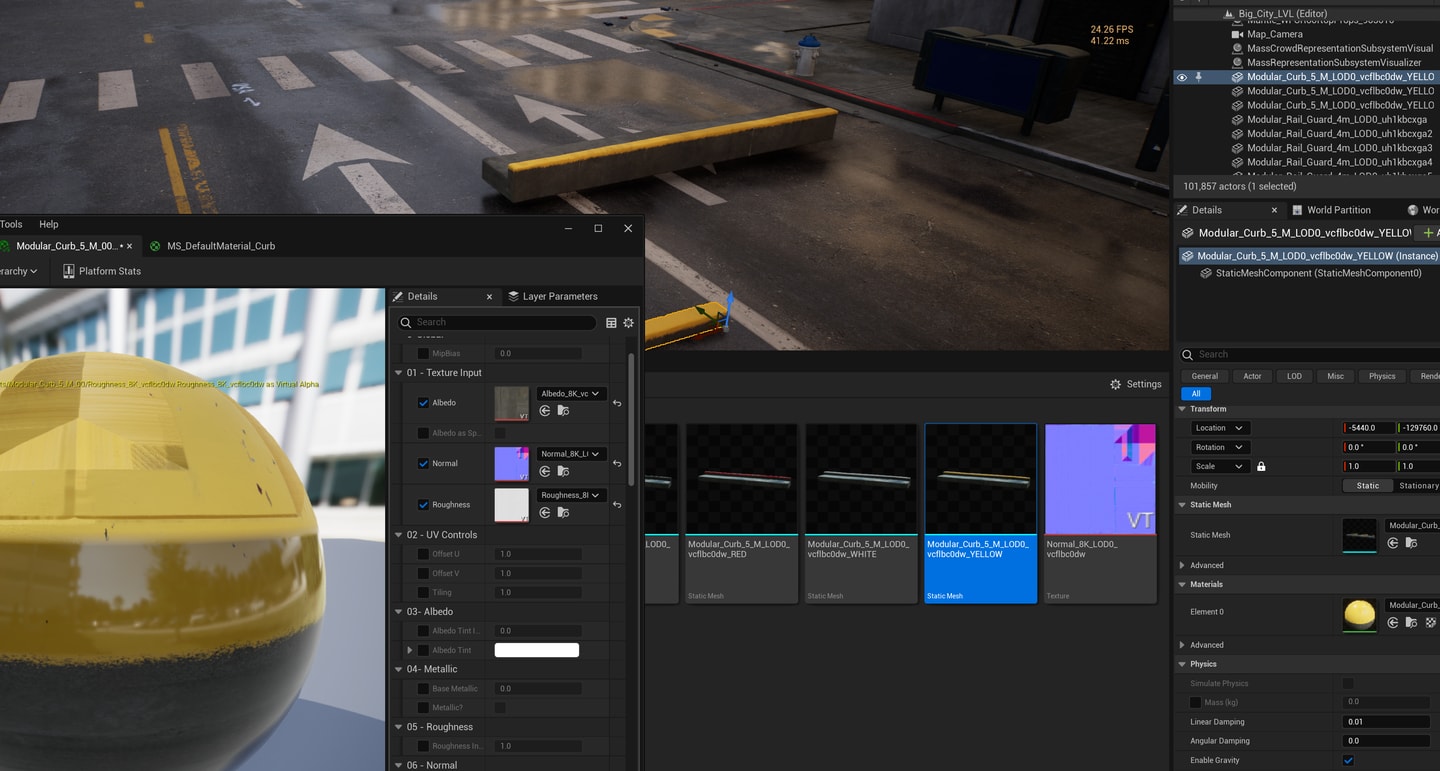Browse to Static Mesh asset in Content Browser

click(1411, 543)
